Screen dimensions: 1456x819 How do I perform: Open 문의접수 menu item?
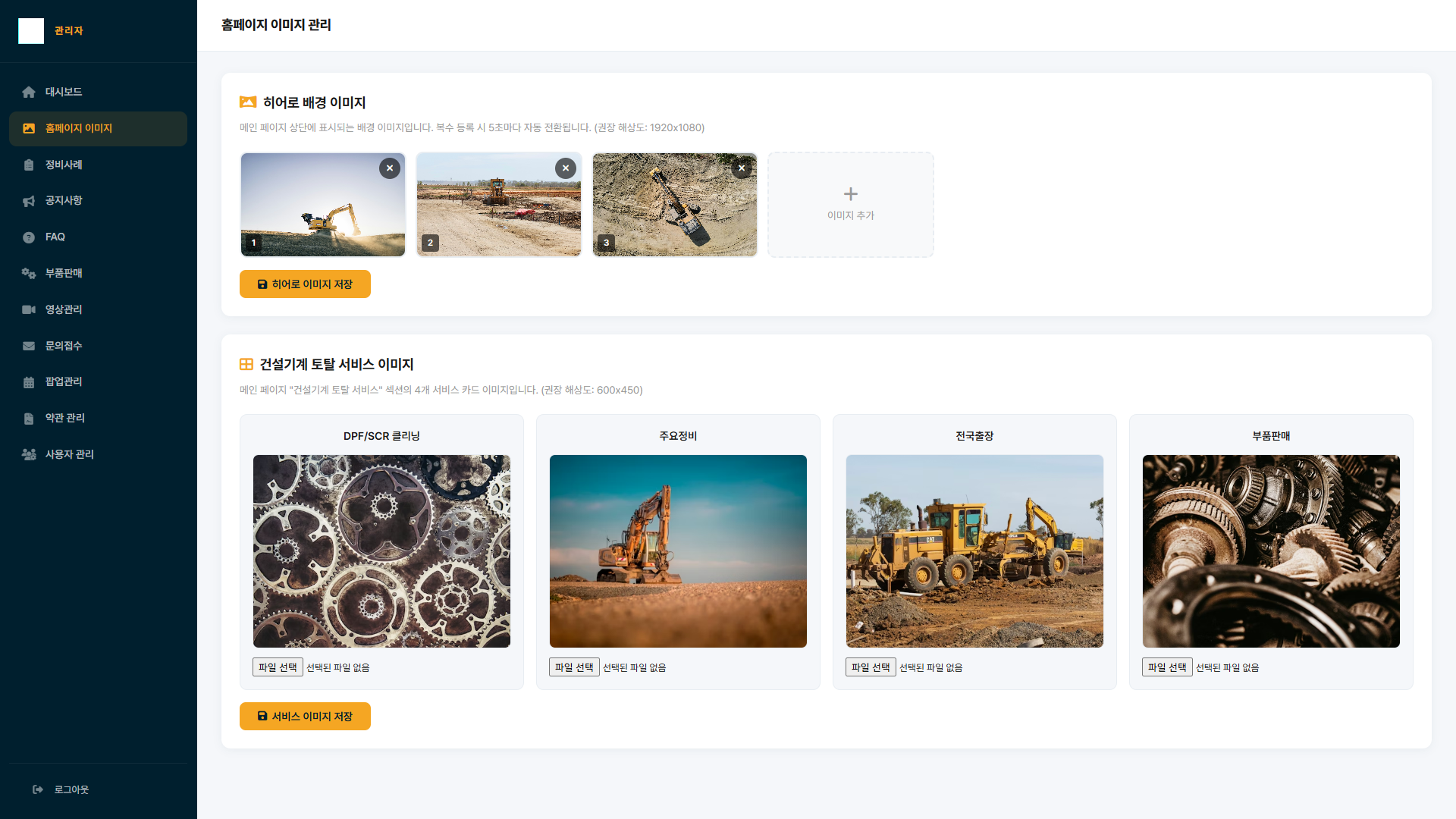pyautogui.click(x=99, y=346)
